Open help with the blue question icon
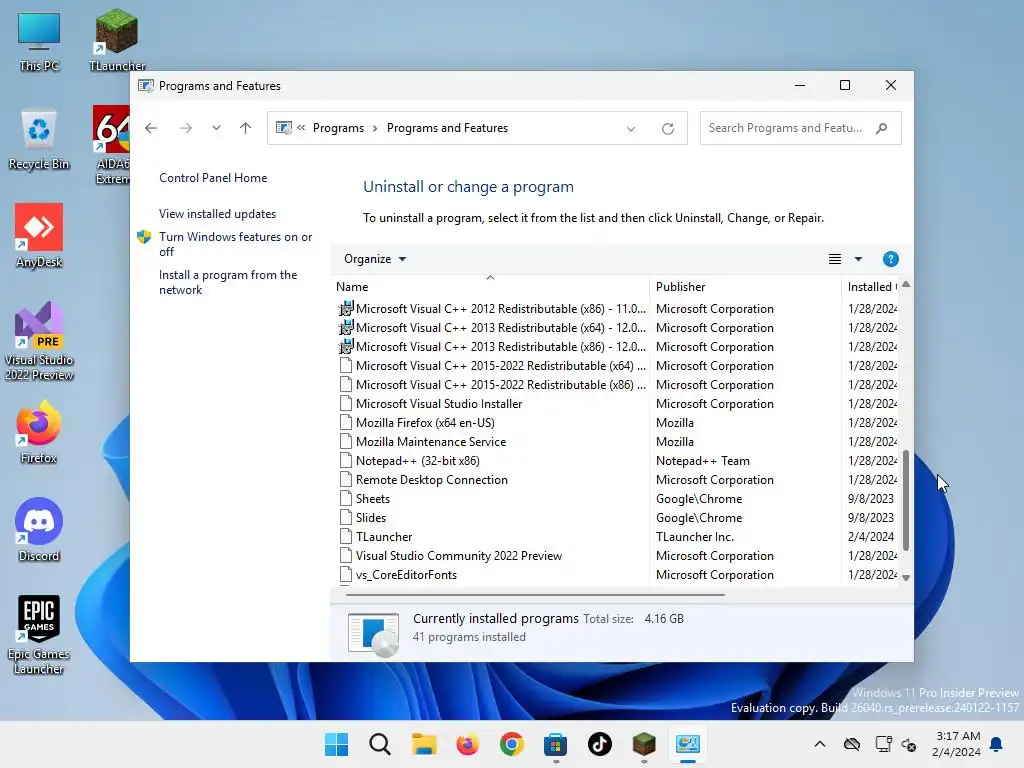1024x768 pixels. pos(890,259)
